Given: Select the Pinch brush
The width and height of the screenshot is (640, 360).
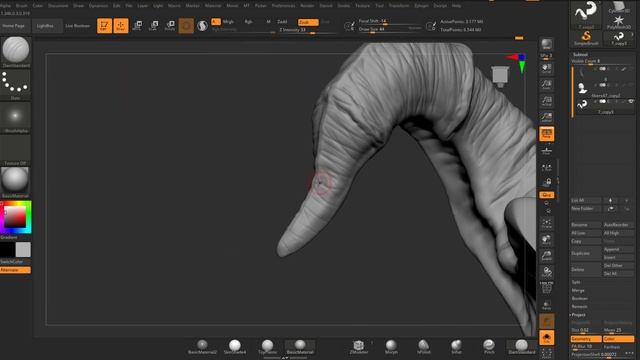Looking at the screenshot, I should tap(489, 347).
